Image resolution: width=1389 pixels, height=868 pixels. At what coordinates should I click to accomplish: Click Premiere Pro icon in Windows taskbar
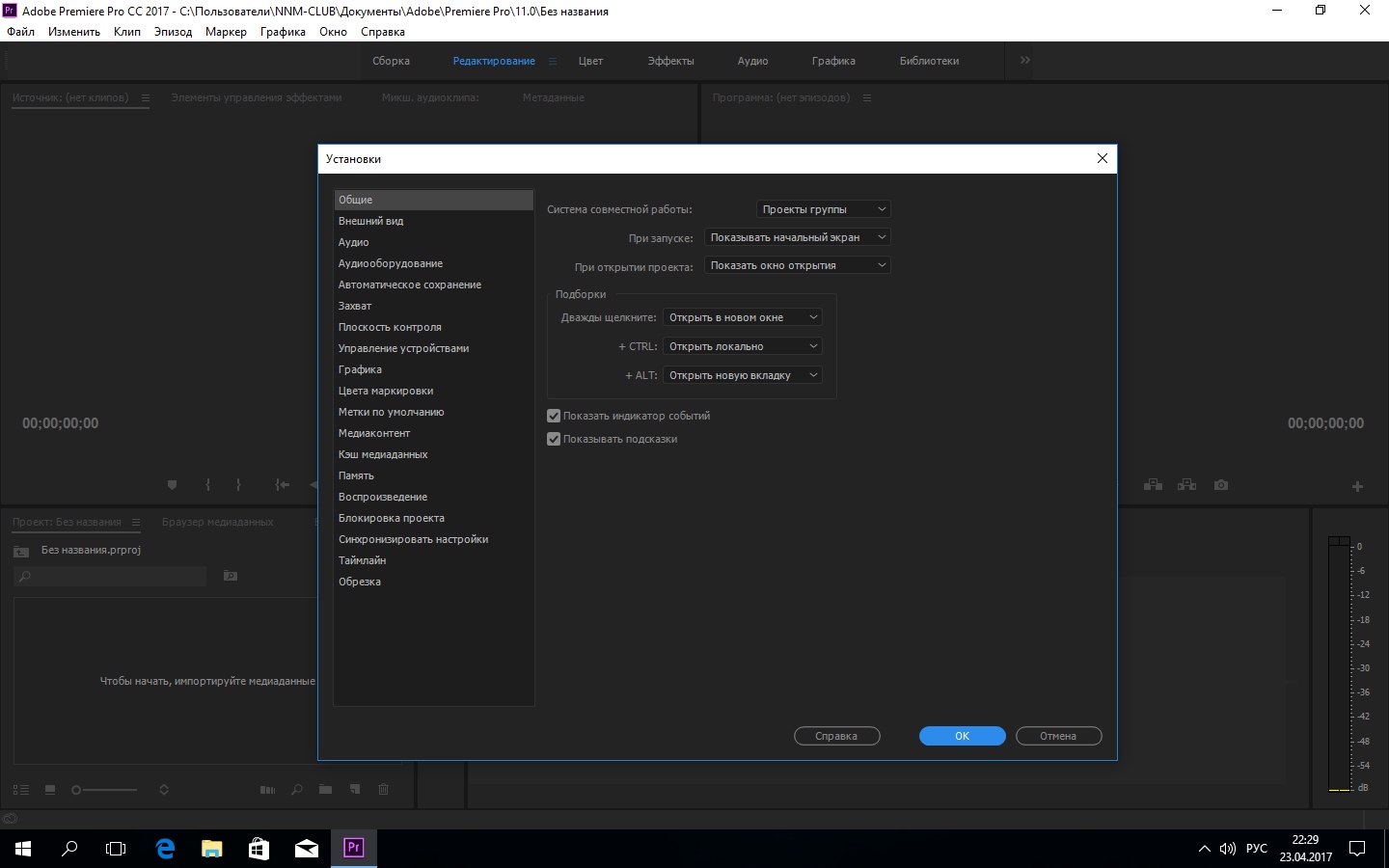354,848
